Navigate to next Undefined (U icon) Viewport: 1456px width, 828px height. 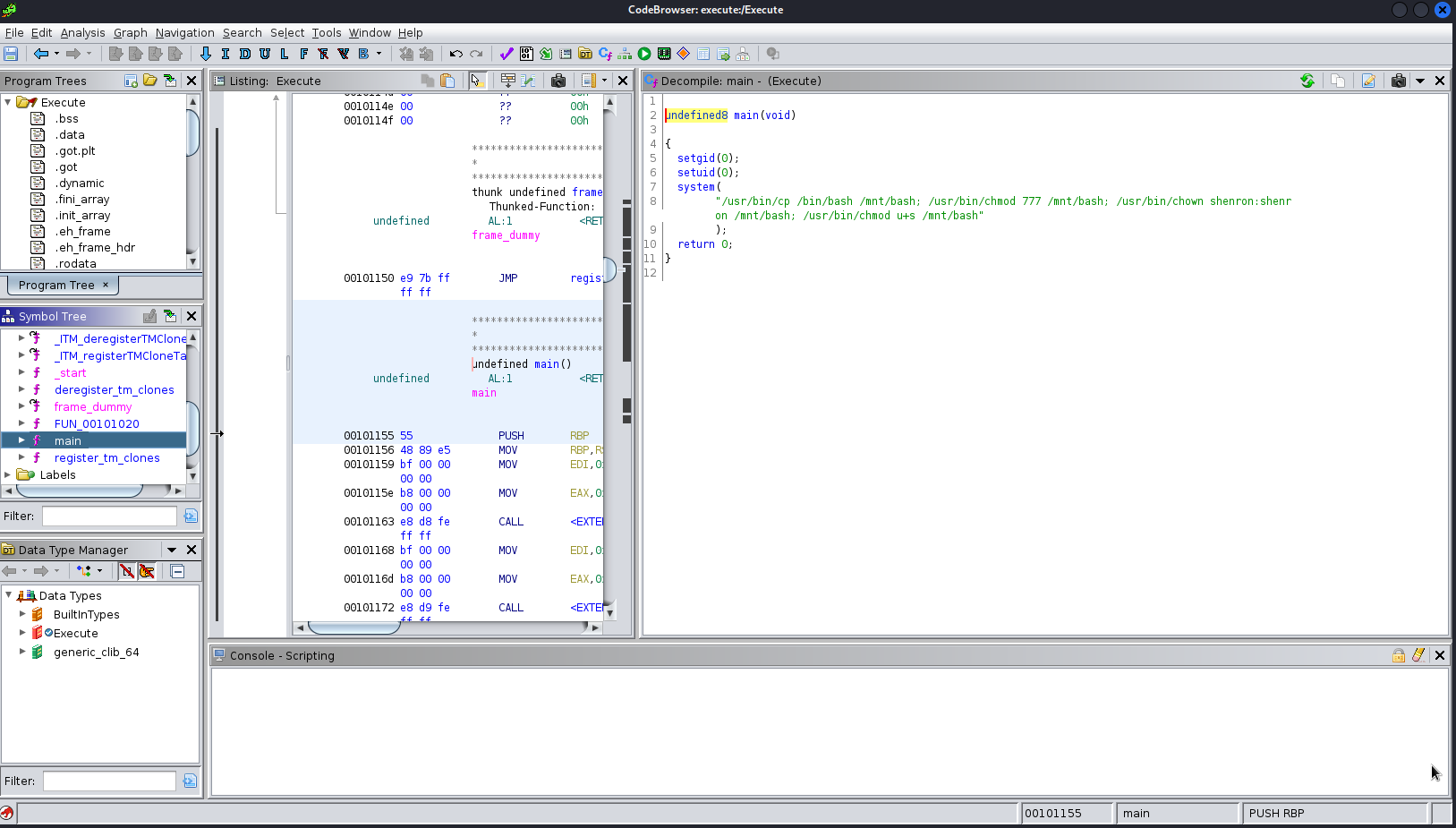[x=265, y=54]
